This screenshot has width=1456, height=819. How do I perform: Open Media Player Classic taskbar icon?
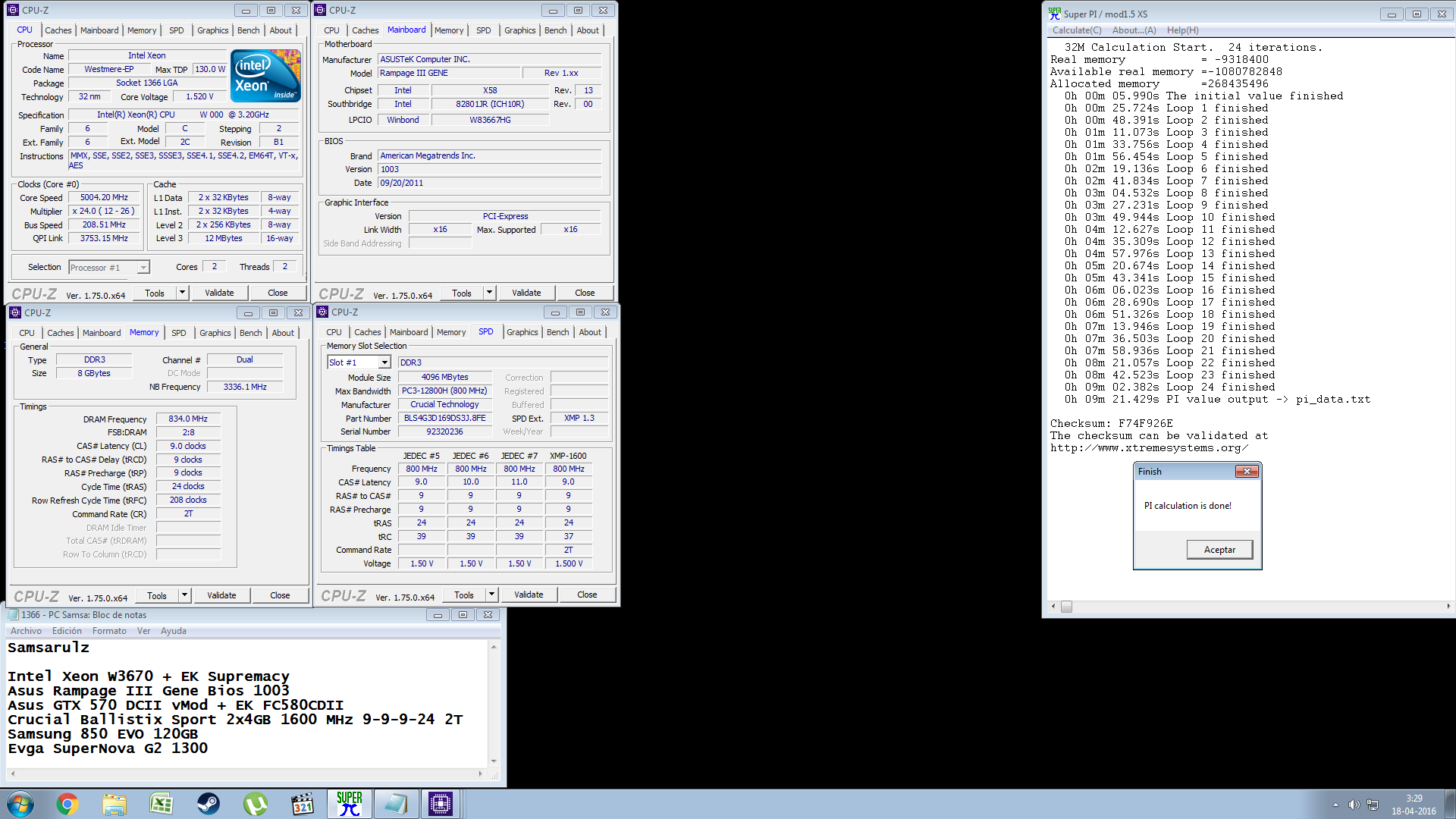click(x=303, y=804)
